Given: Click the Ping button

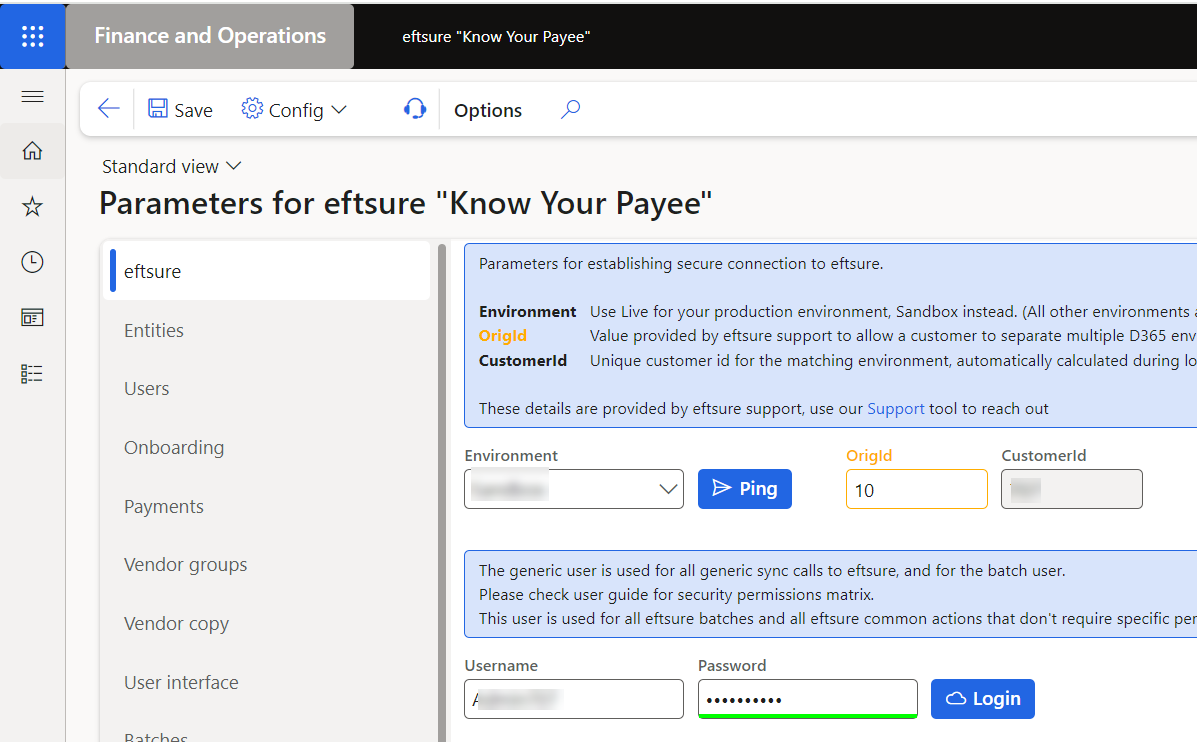Looking at the screenshot, I should coord(744,489).
